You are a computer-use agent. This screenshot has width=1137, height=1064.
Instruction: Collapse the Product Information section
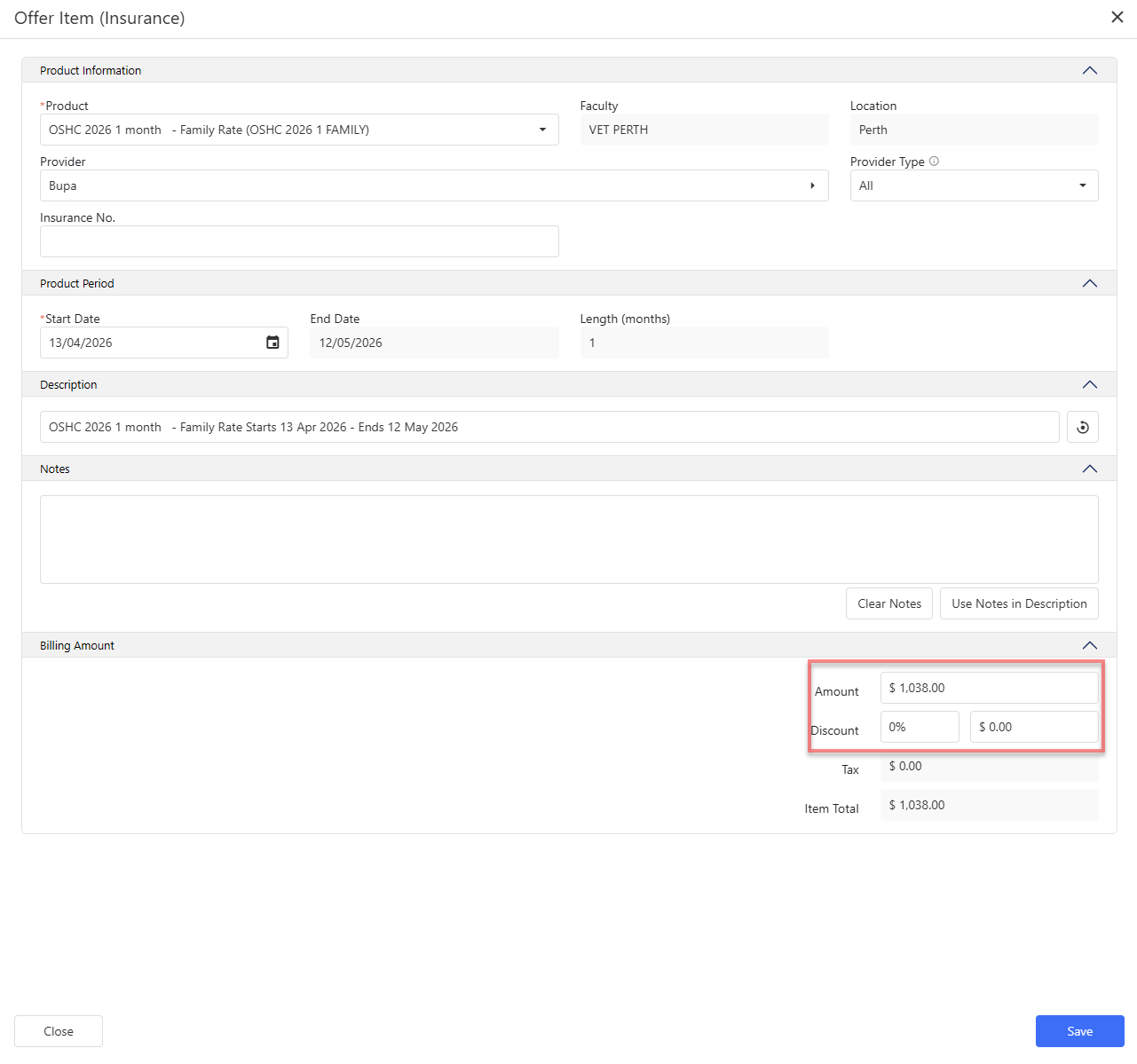(1089, 71)
